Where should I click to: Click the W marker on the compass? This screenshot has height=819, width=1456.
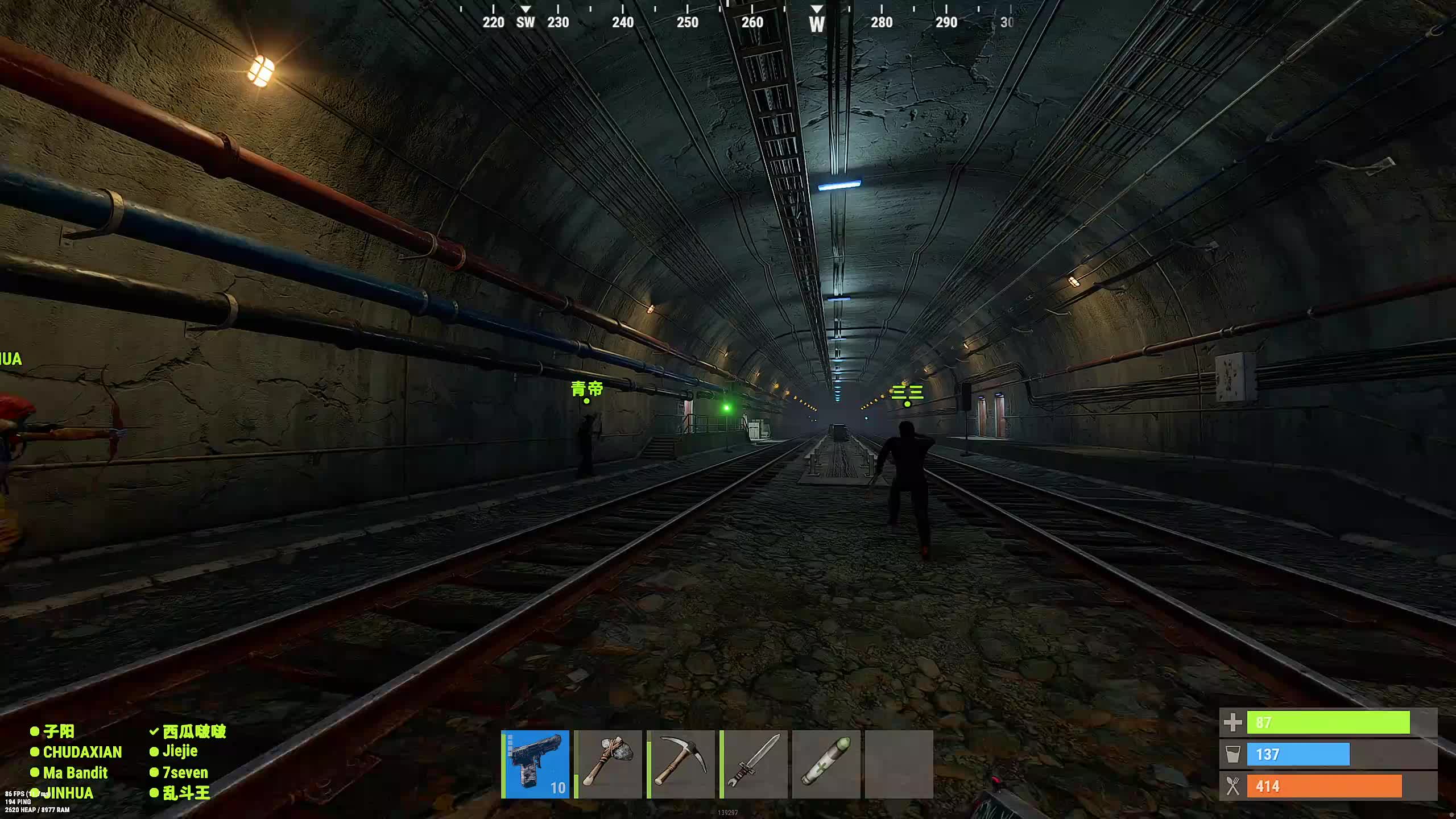[817, 24]
